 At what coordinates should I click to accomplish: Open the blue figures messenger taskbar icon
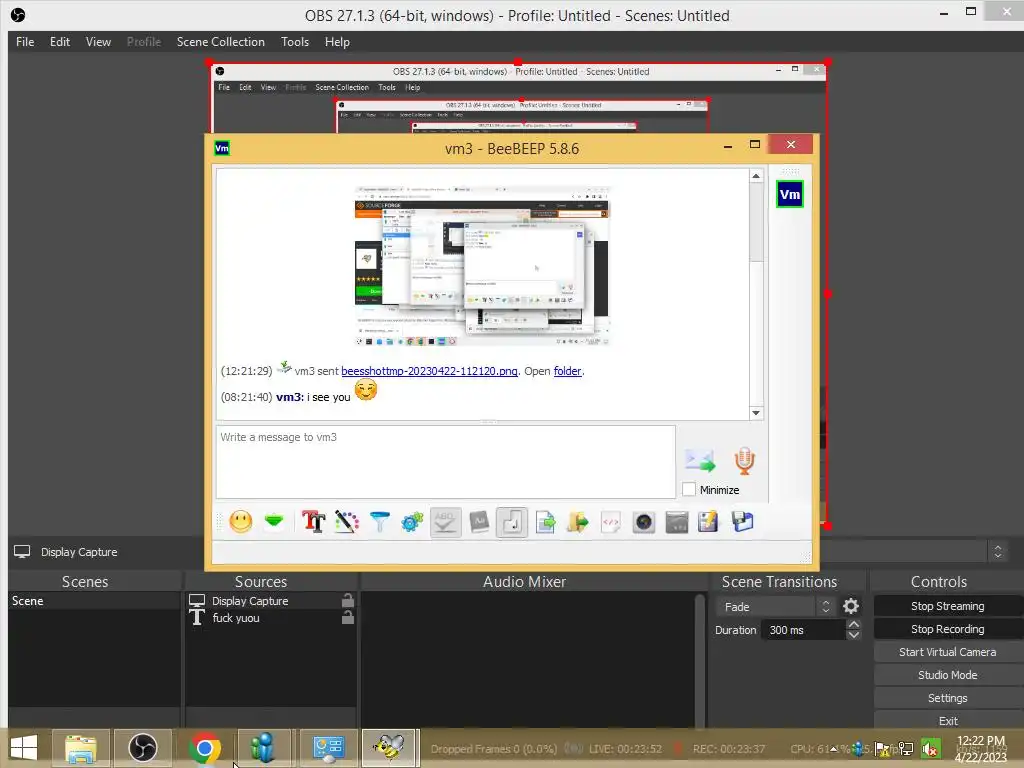tap(263, 748)
